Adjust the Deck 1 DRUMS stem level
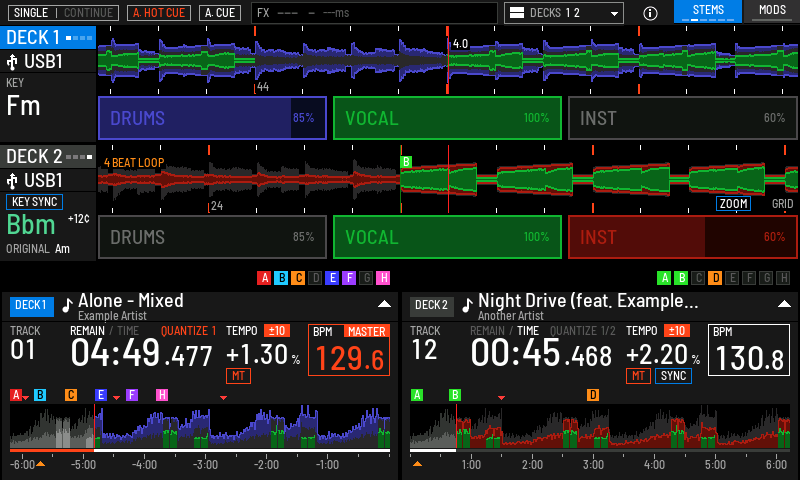Screen dimensions: 800x480 (212, 118)
